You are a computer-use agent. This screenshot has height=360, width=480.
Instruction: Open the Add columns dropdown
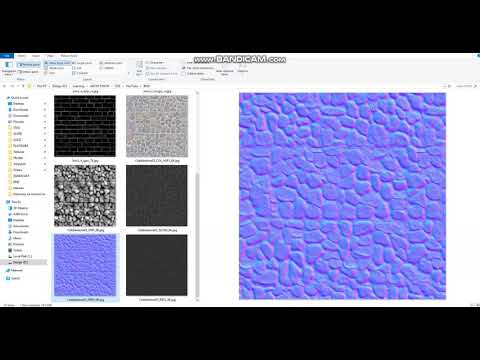click(157, 68)
